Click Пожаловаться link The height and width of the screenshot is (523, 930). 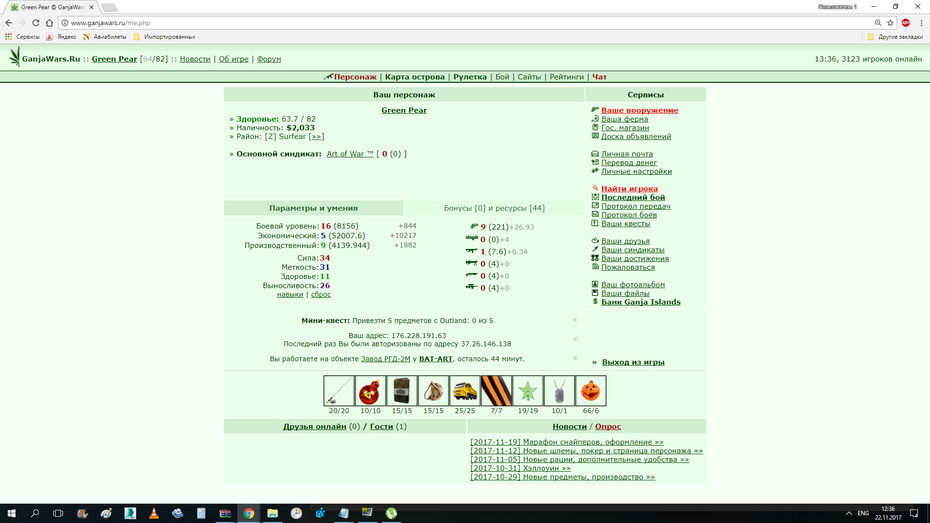(x=628, y=267)
